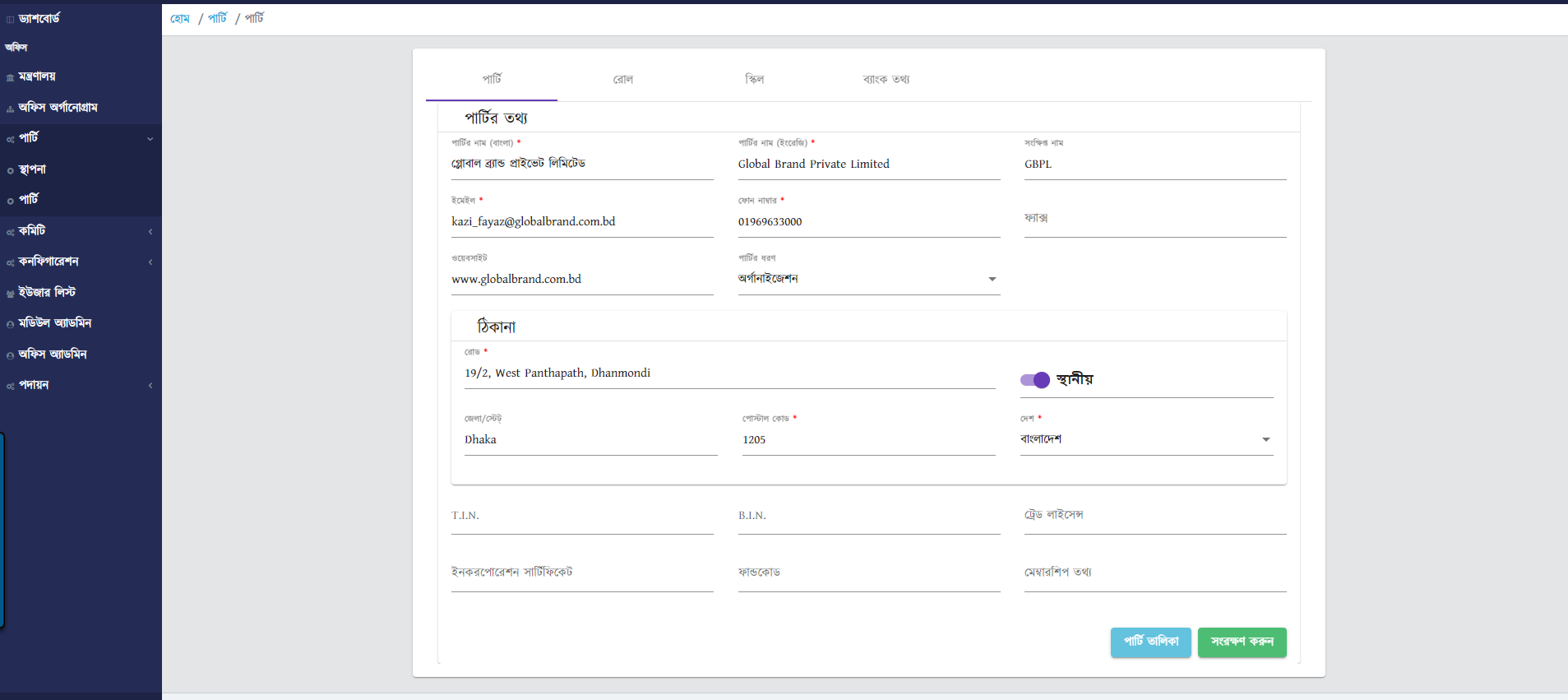Viewport: 1568px width, 700px height.
Task: Click the gears icon beside কমিটি
Action: (x=10, y=232)
